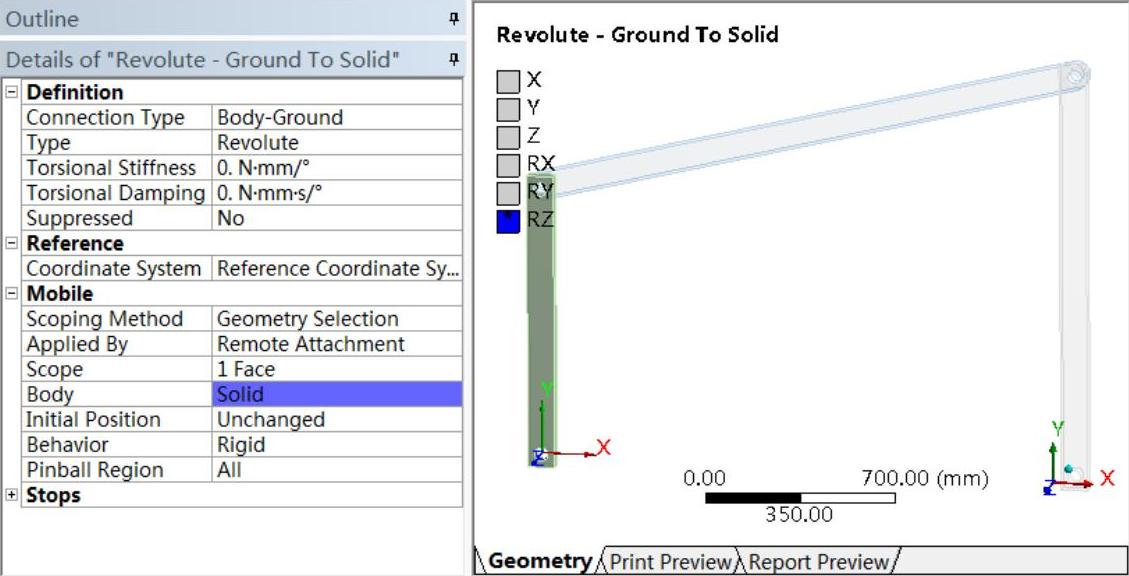Click the Suppressed value field showing No
The image size is (1129, 576).
335,219
